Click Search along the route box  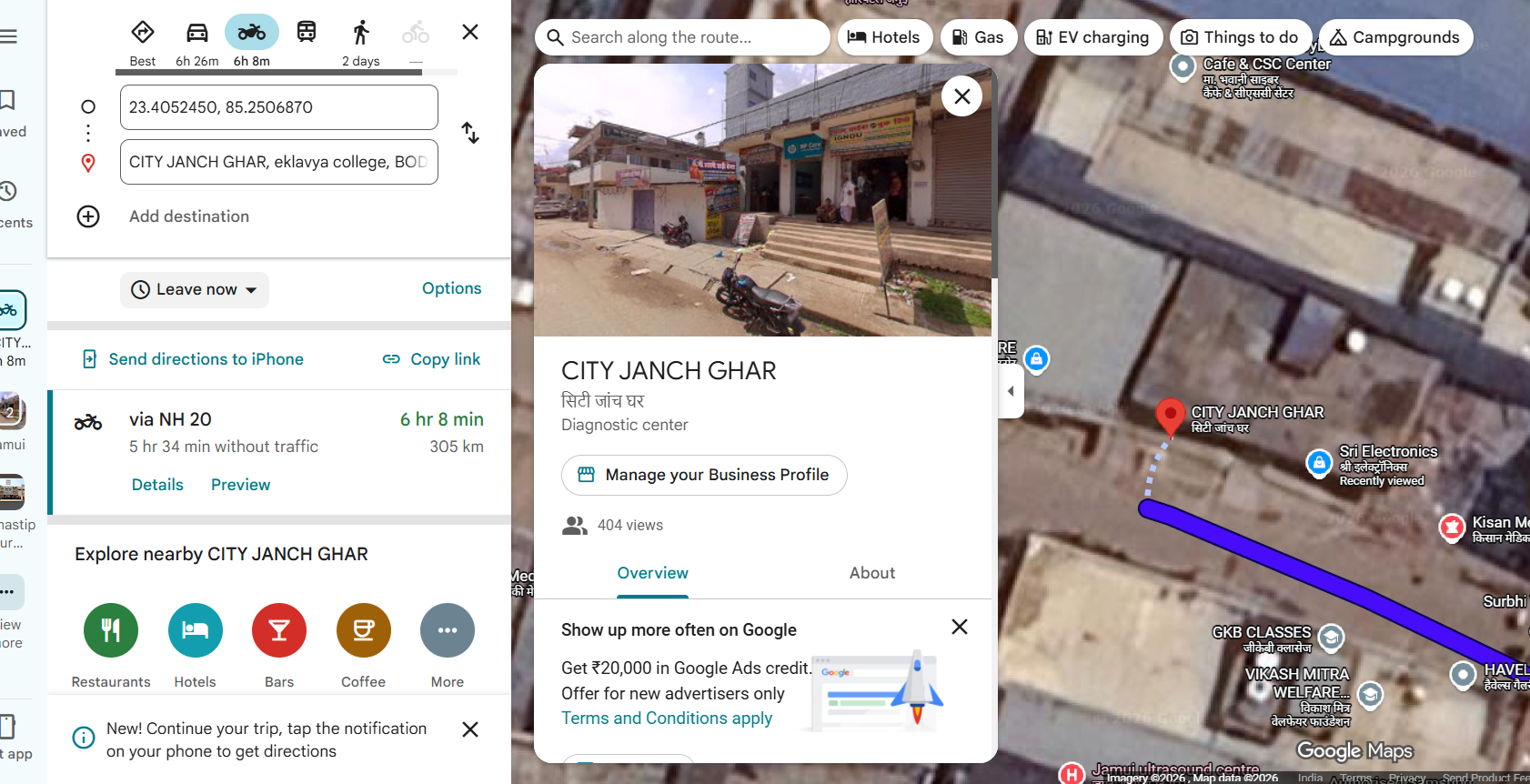682,37
